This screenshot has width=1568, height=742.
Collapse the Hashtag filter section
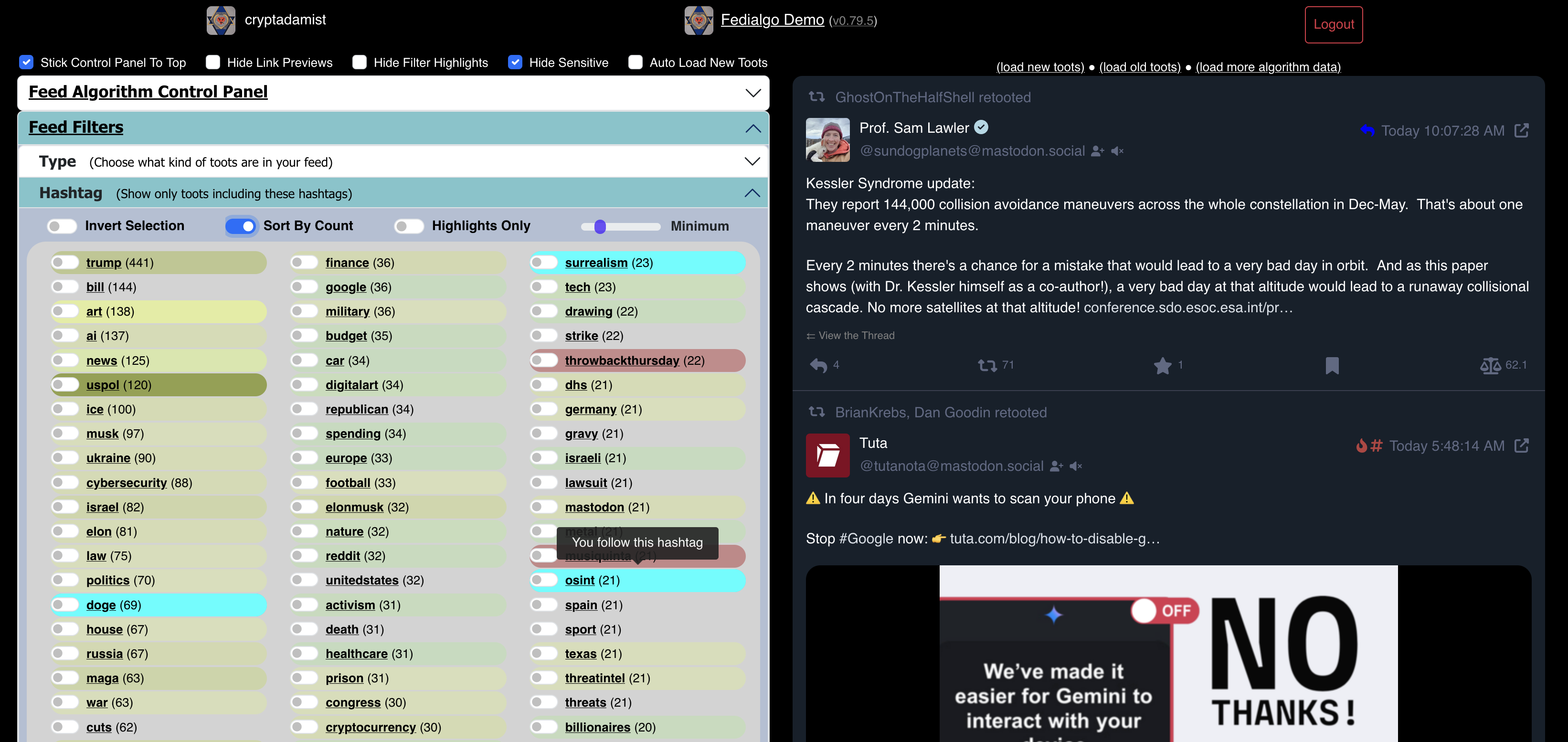point(752,193)
